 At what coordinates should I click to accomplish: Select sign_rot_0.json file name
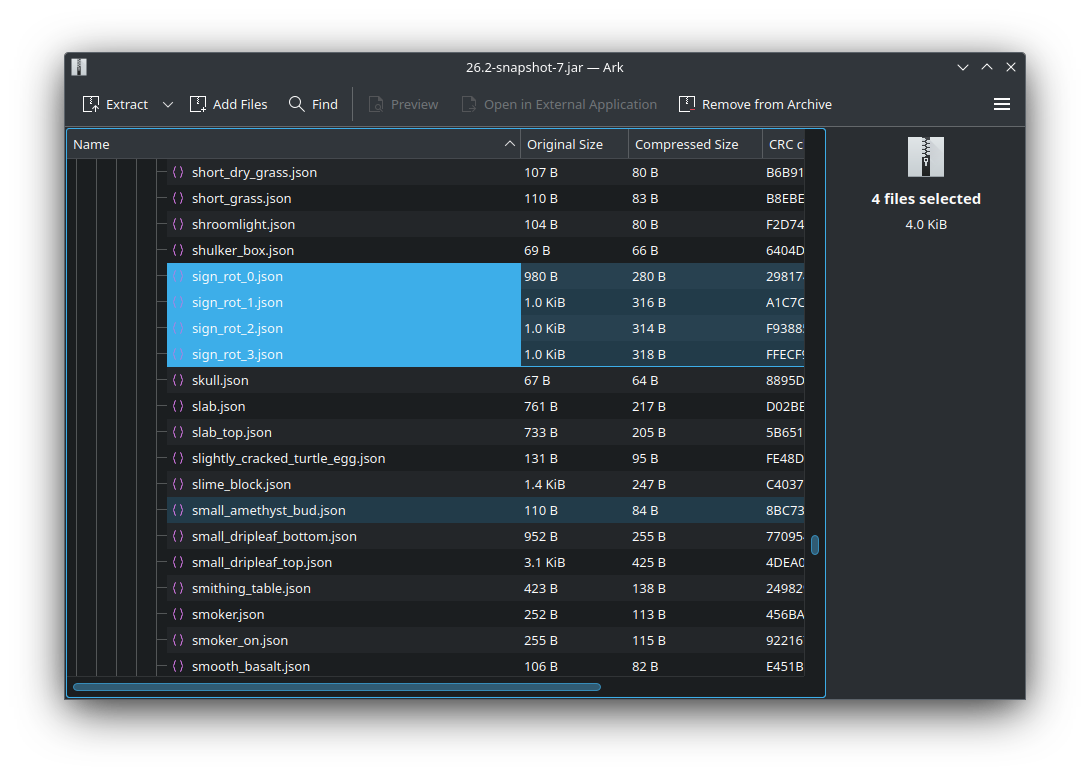point(237,276)
